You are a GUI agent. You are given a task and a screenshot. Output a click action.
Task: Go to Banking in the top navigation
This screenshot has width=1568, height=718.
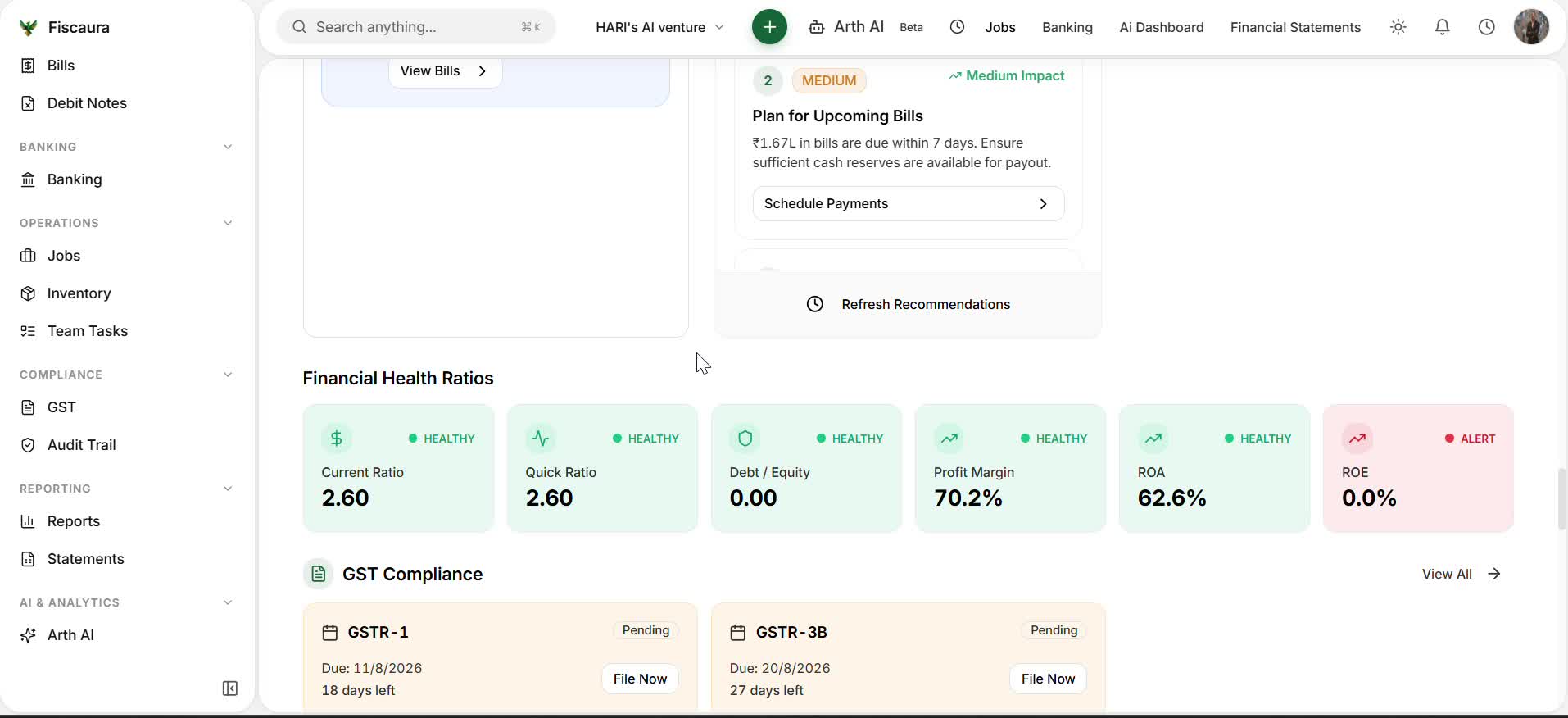[1067, 27]
